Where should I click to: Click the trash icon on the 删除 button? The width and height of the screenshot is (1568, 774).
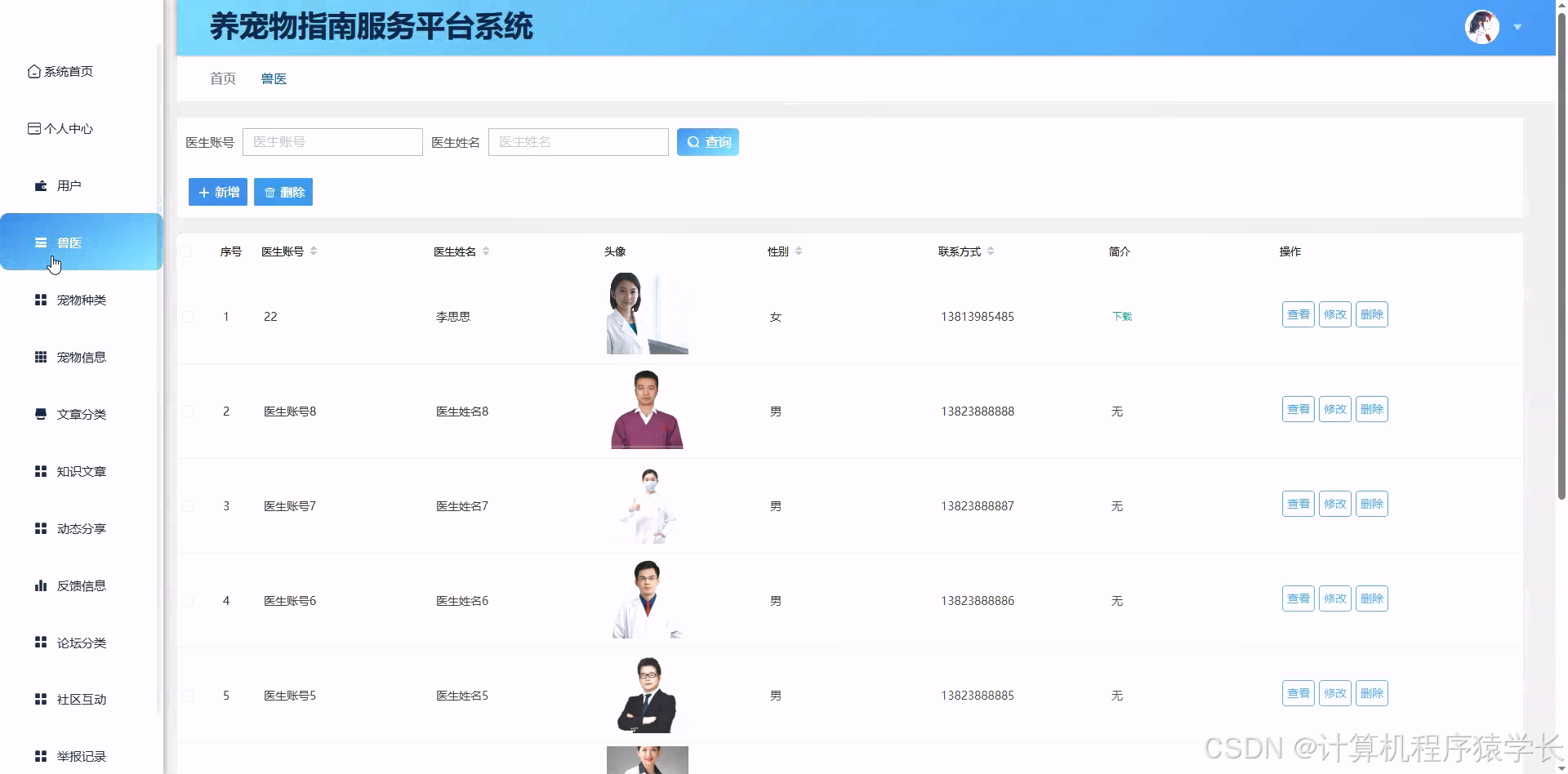click(x=269, y=192)
